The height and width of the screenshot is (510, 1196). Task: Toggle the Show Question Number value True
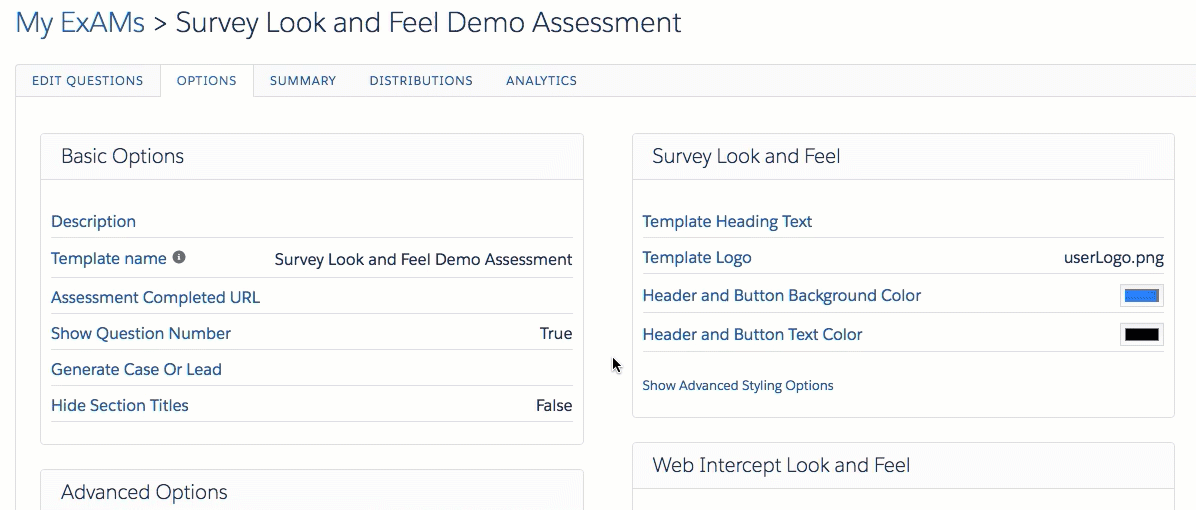(555, 334)
